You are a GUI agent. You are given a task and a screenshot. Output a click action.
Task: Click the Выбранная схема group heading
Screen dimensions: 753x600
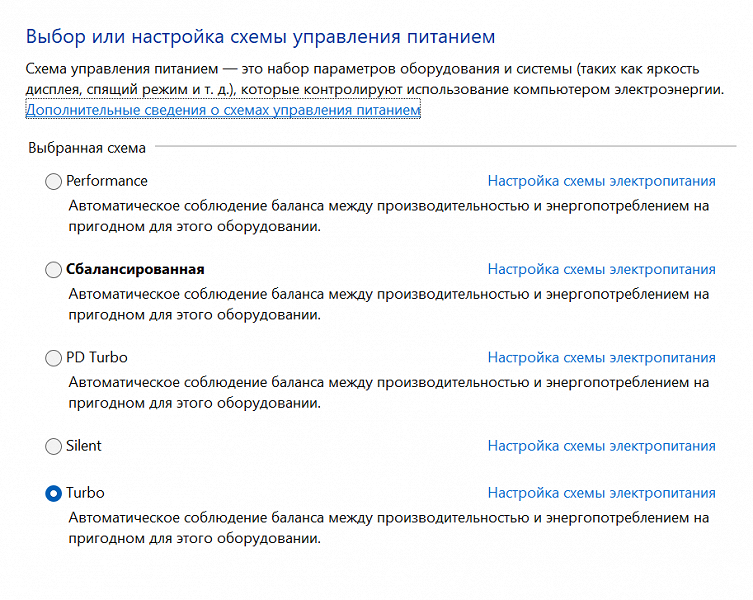87,148
